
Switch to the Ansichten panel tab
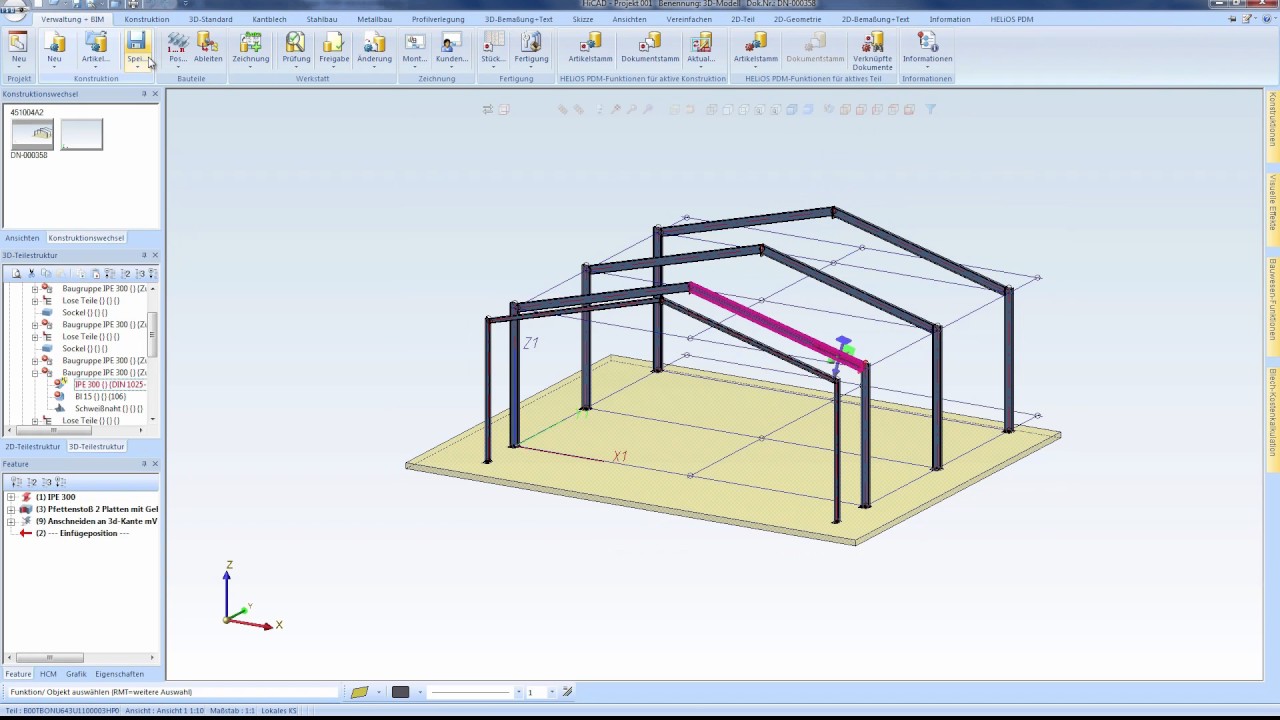point(22,238)
